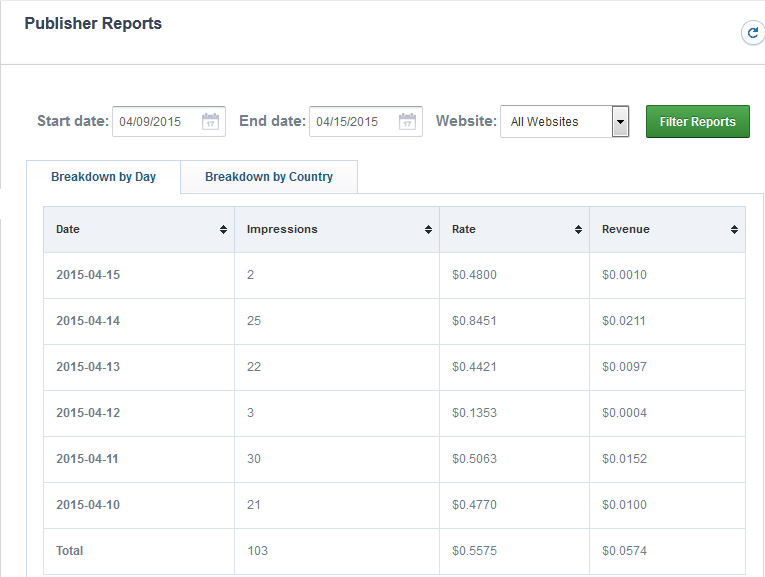765x577 pixels.
Task: Click the Revenue column header text
Action: (x=626, y=229)
